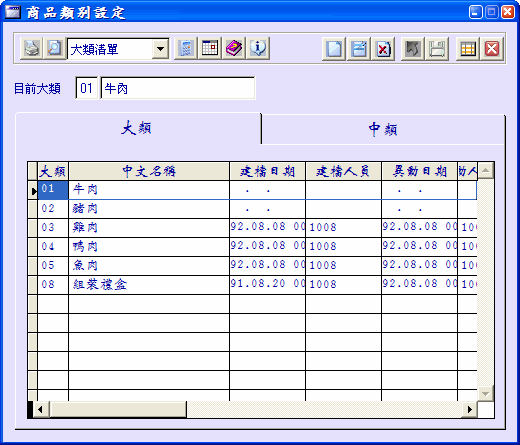Click the horizontal scrollbar right arrow
The width and height of the screenshot is (520, 445).
pyautogui.click(x=469, y=409)
